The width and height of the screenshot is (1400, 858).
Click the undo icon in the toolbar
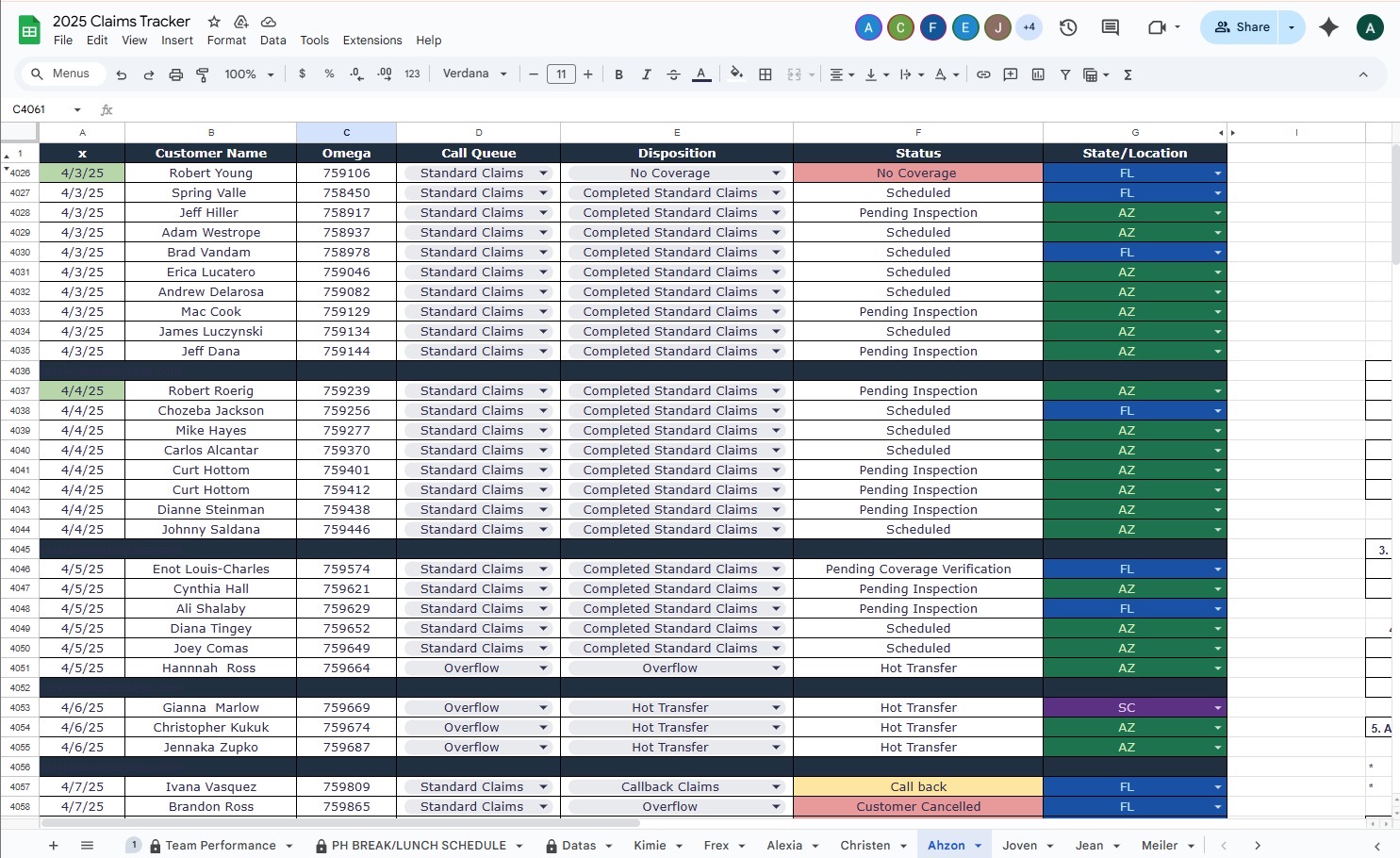click(122, 74)
